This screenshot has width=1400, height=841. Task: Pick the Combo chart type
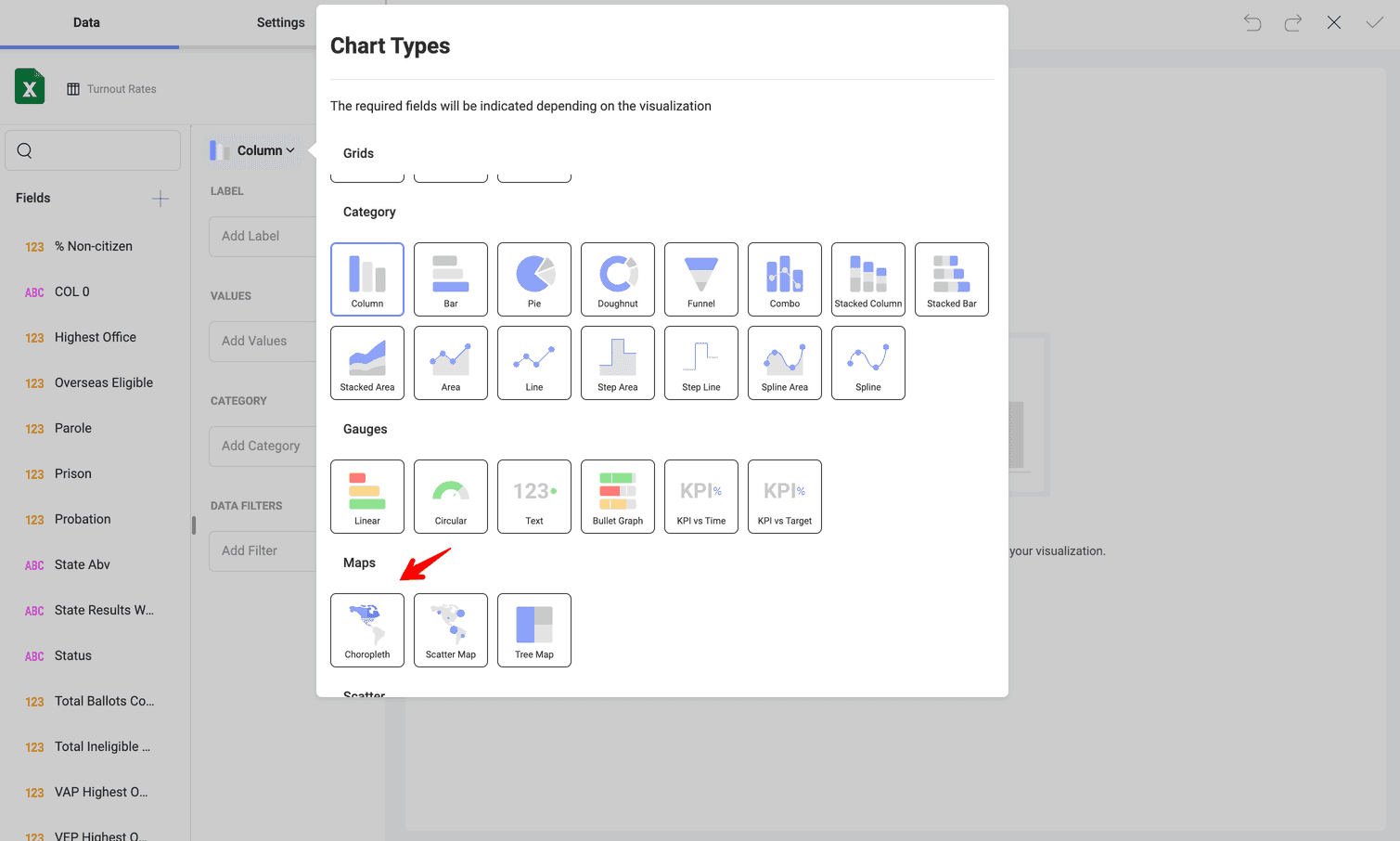pos(785,279)
